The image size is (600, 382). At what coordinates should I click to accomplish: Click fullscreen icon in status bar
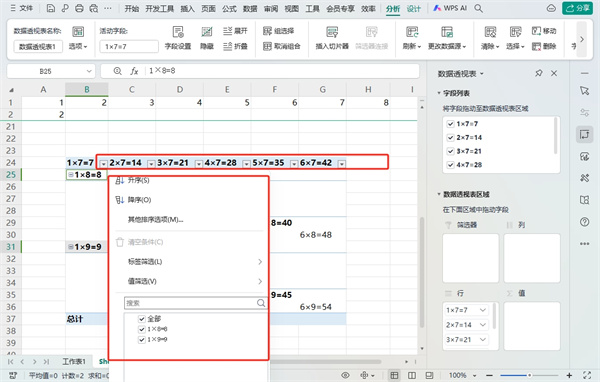(x=587, y=375)
